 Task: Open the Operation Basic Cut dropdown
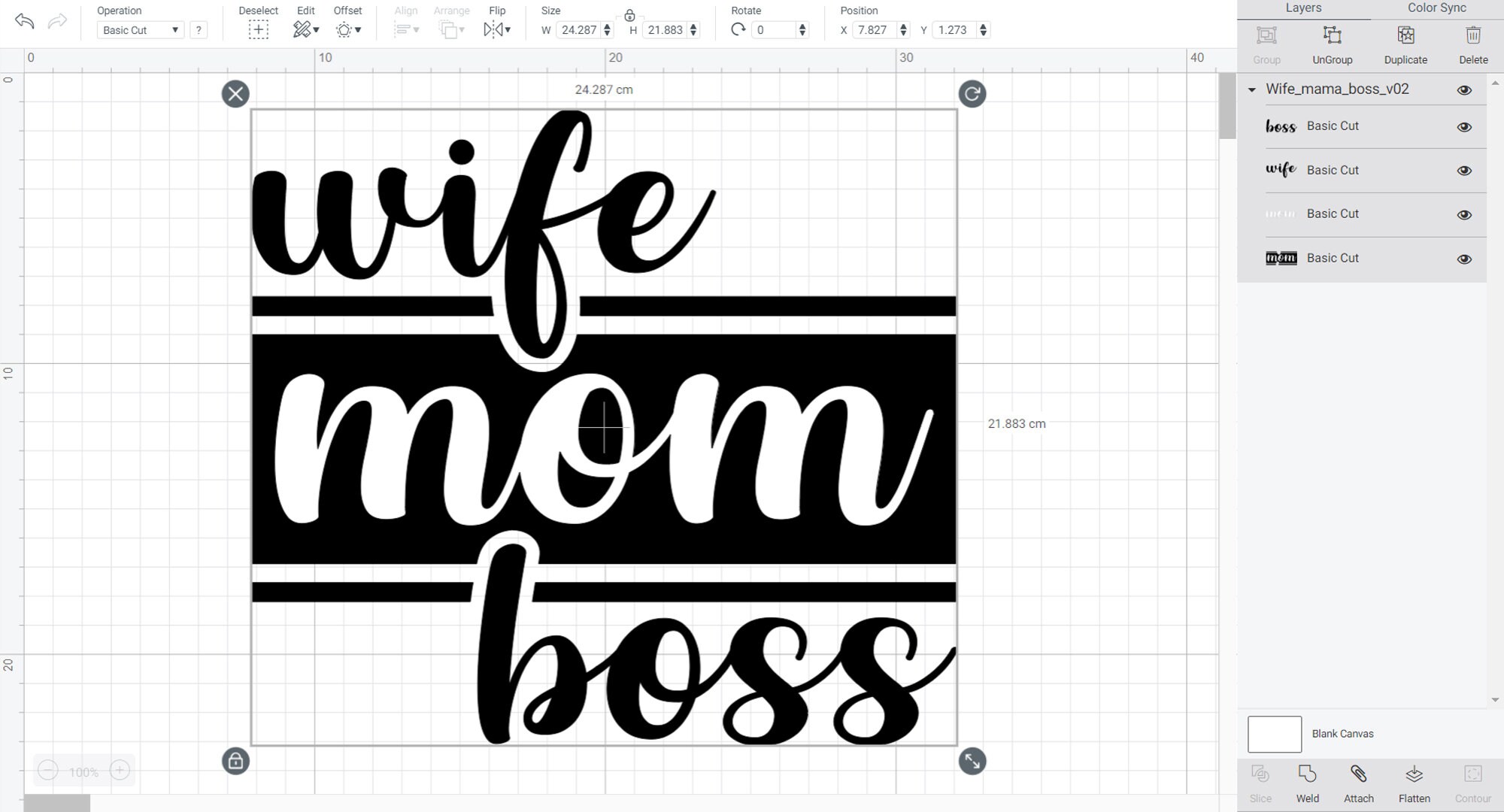coord(141,30)
